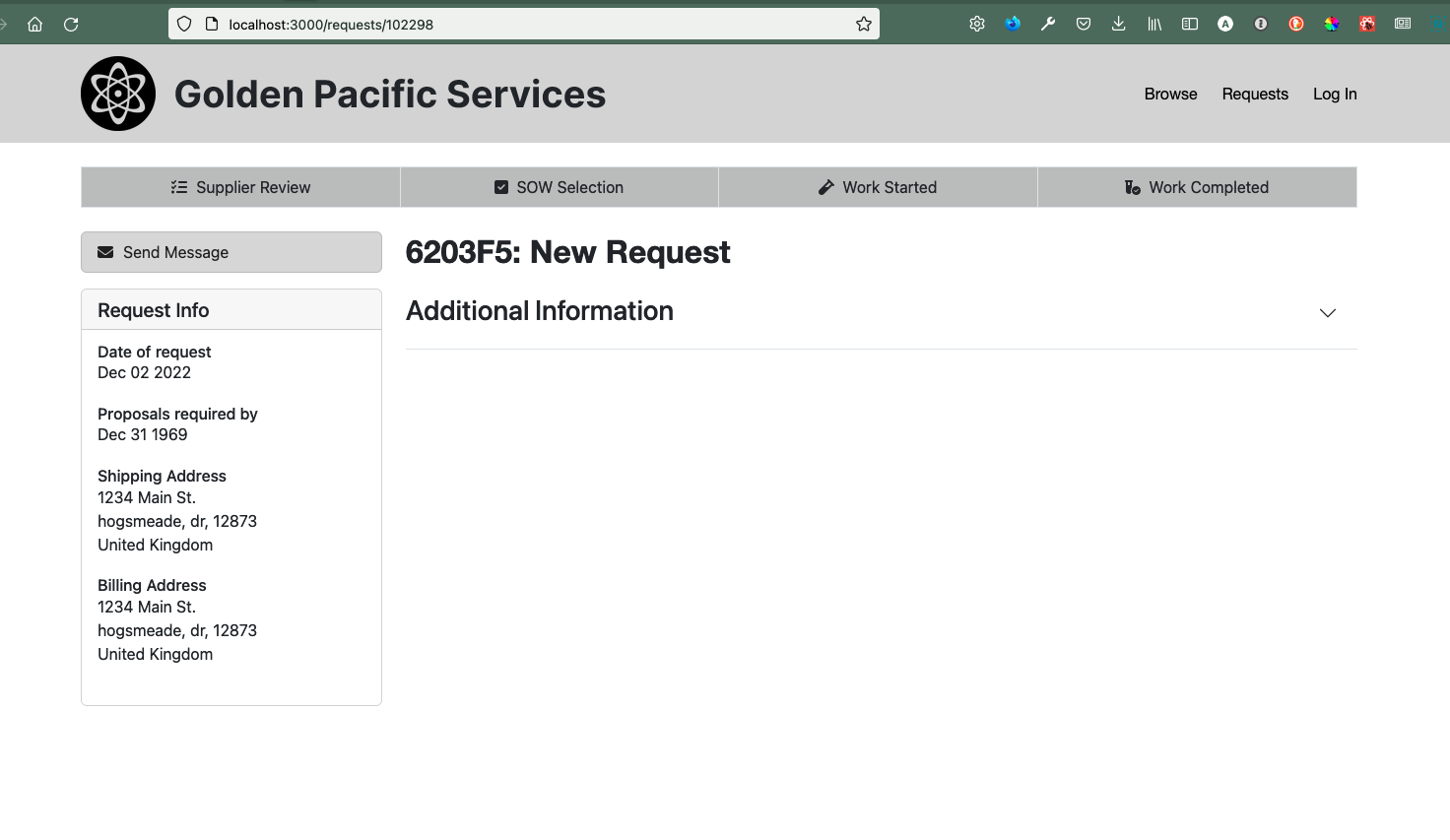The width and height of the screenshot is (1450, 840).
Task: Open the browser settings gear menu
Action: pos(976,24)
